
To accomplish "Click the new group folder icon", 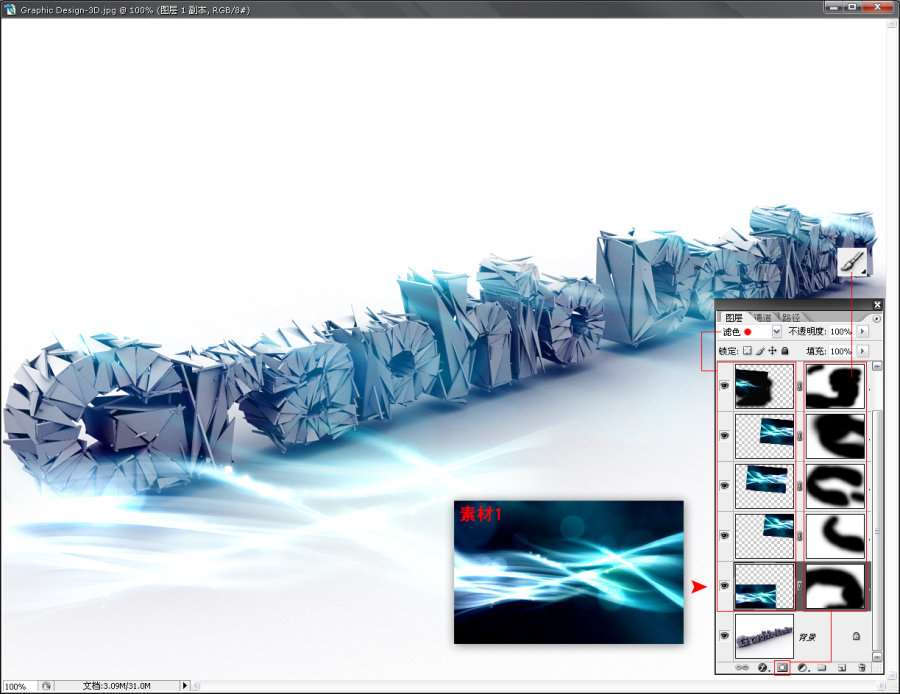I will [x=821, y=667].
